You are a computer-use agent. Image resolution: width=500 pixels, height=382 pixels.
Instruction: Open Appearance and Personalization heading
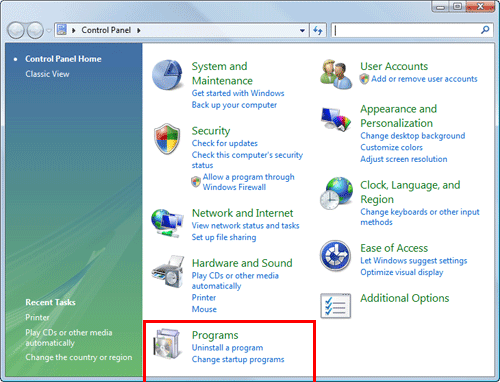pos(399,116)
